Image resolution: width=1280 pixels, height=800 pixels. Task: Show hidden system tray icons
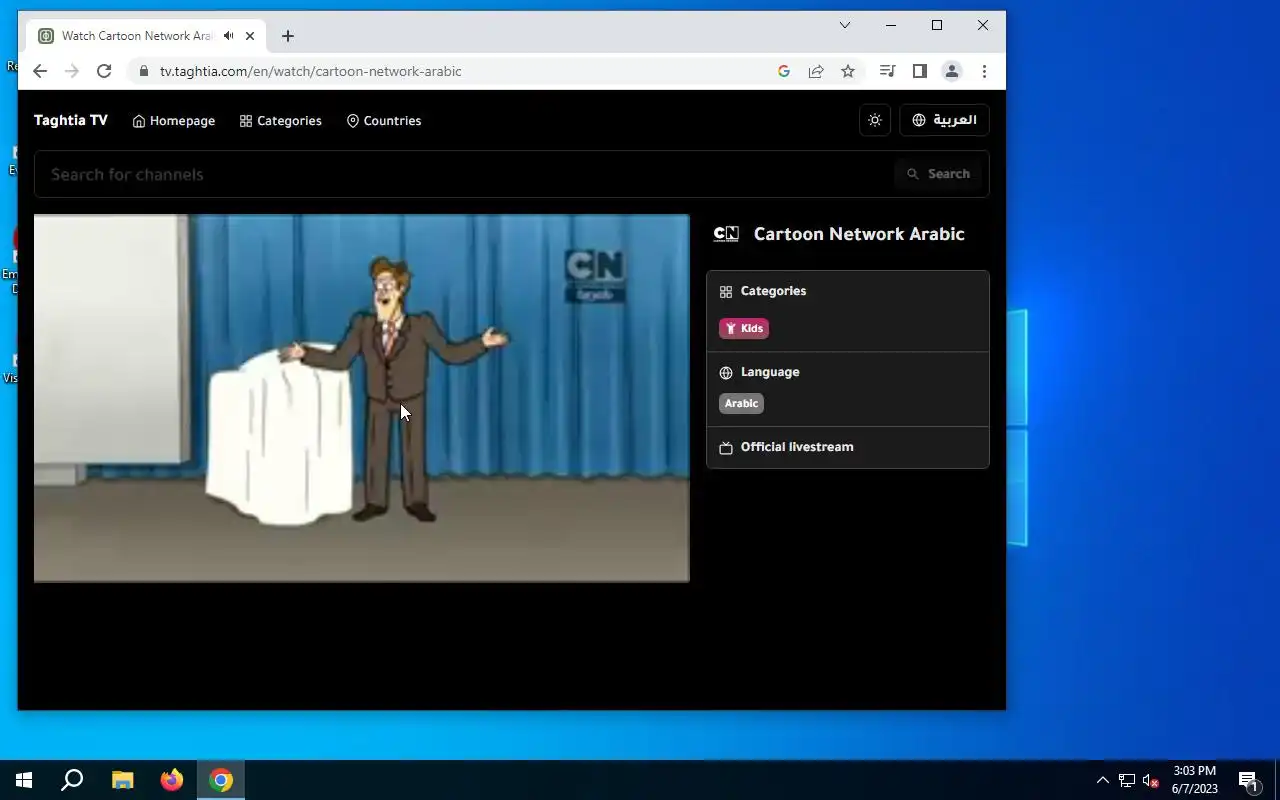(x=1103, y=780)
